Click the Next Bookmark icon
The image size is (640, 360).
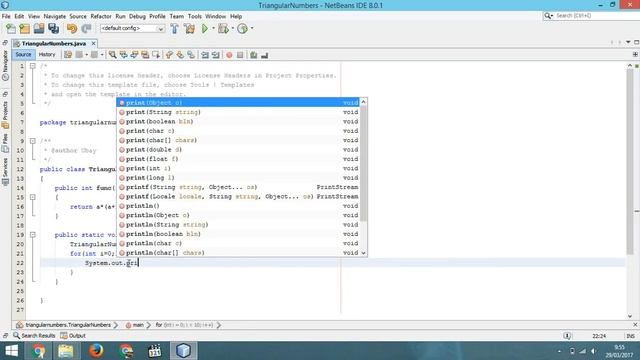180,55
